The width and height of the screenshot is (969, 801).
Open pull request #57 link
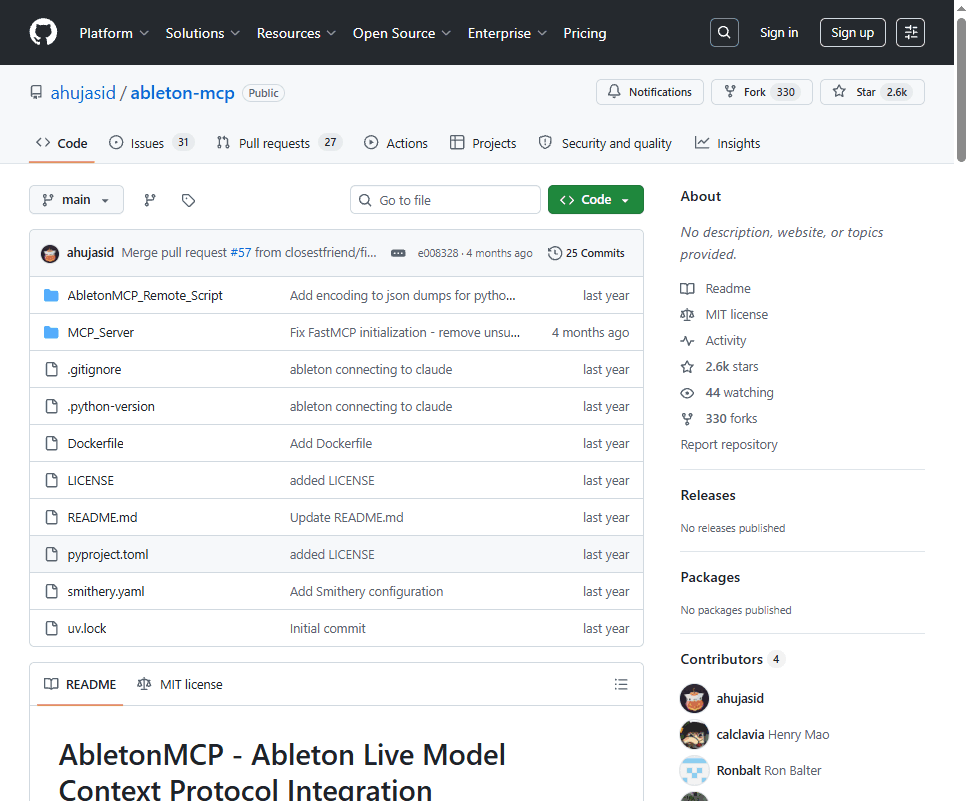pyautogui.click(x=241, y=253)
